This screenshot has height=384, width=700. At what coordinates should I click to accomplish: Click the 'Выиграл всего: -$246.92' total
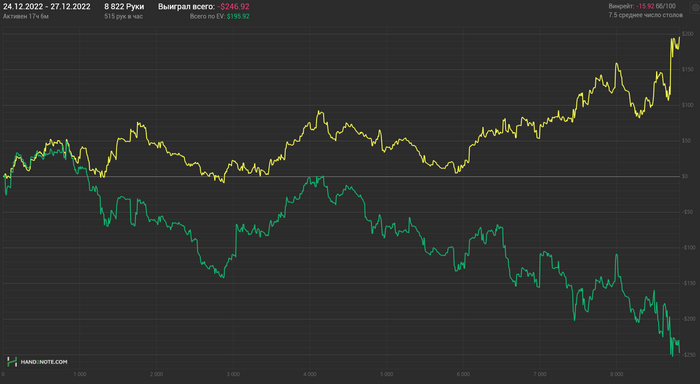204,7
